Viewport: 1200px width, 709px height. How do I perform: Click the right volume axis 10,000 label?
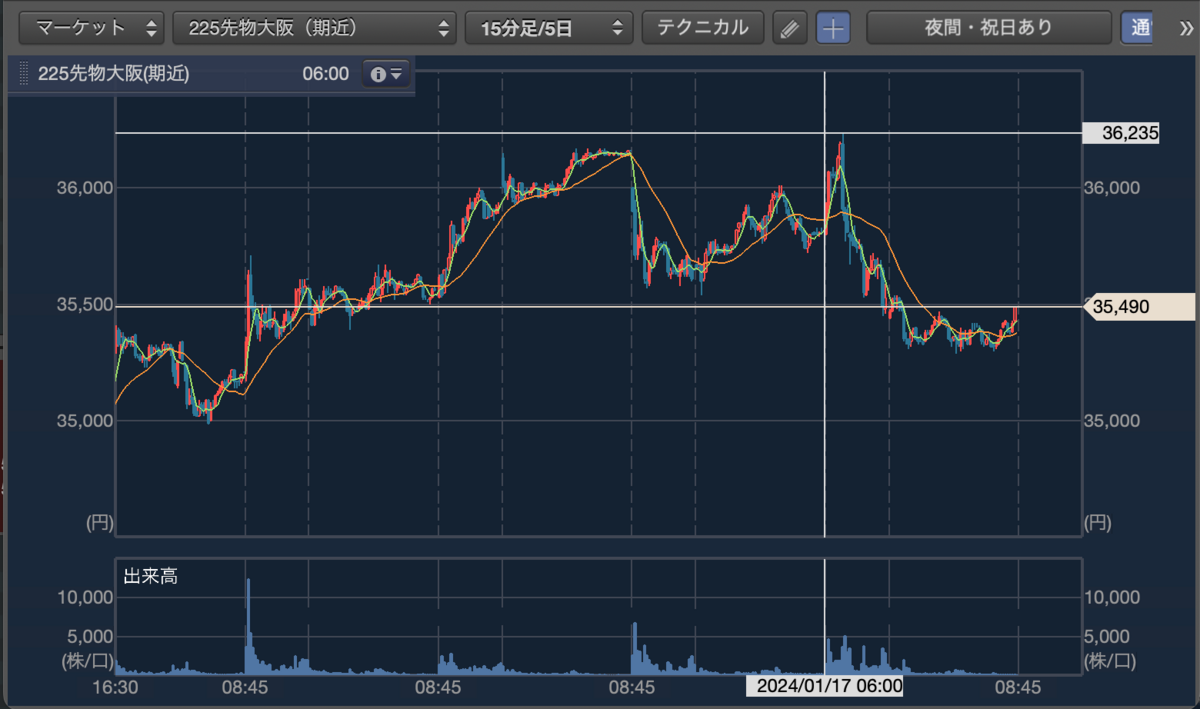1112,598
